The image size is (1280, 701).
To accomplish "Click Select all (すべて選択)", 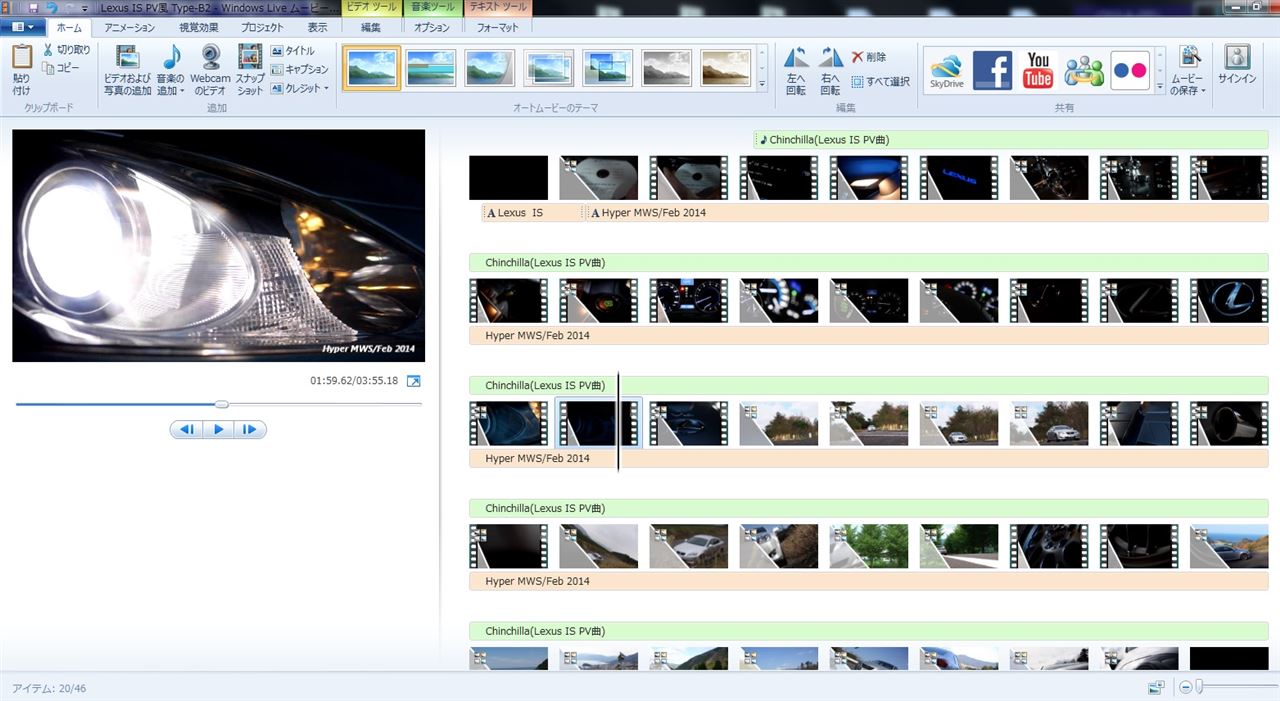I will coord(880,82).
